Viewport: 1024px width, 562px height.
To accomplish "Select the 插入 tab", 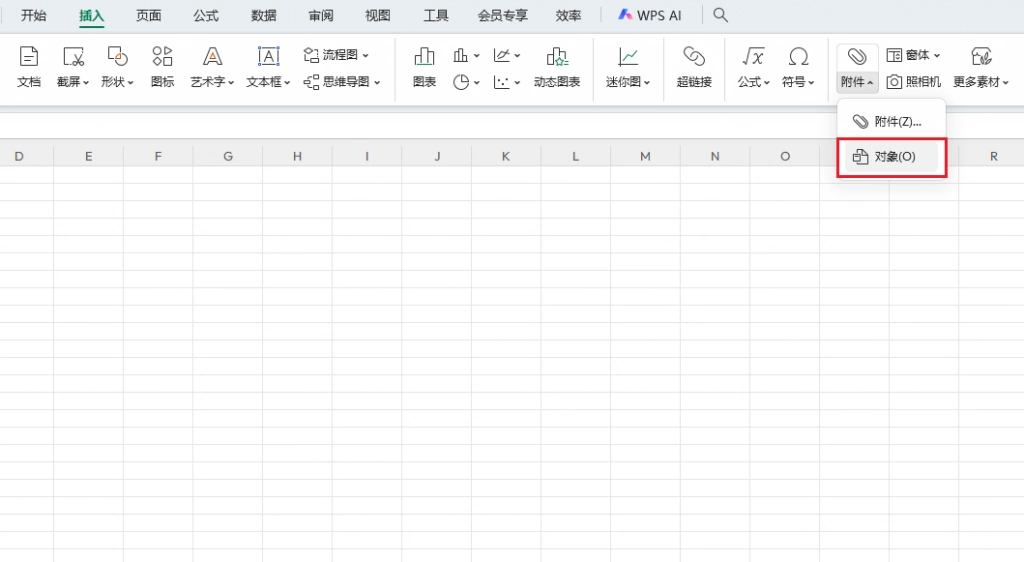I will pyautogui.click(x=91, y=16).
